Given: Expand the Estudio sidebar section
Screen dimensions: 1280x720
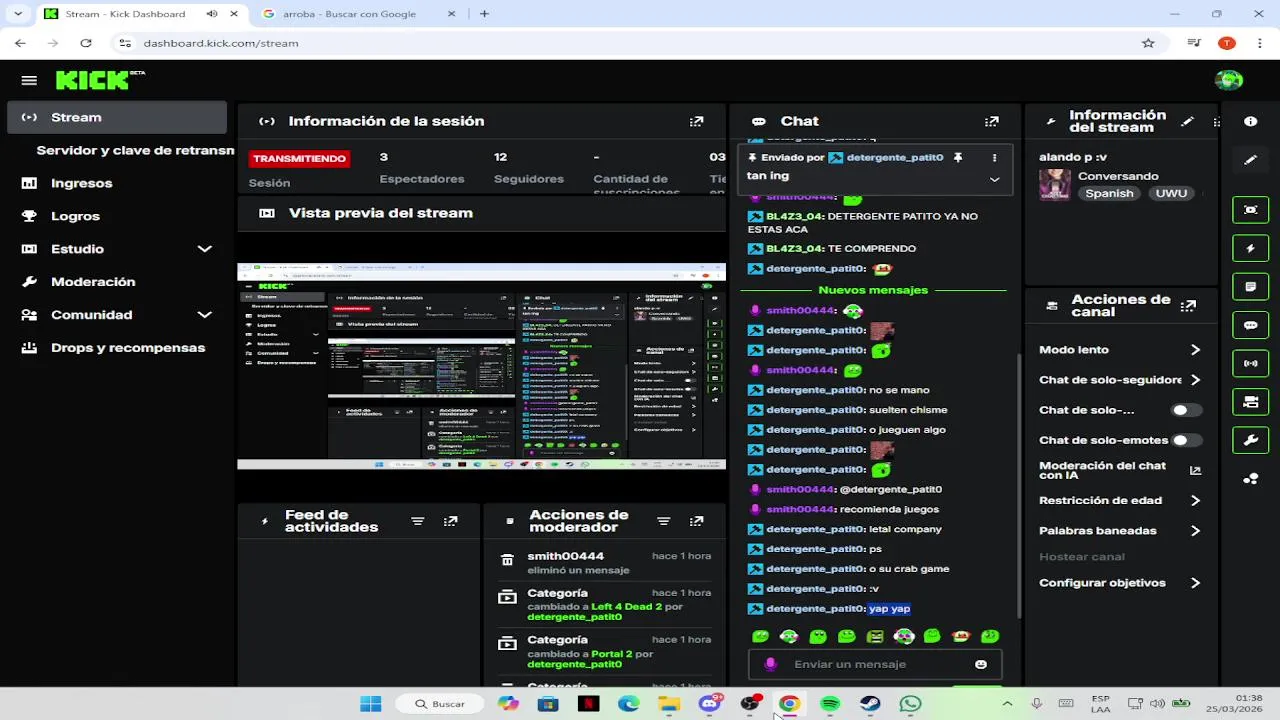Looking at the screenshot, I should (x=204, y=249).
